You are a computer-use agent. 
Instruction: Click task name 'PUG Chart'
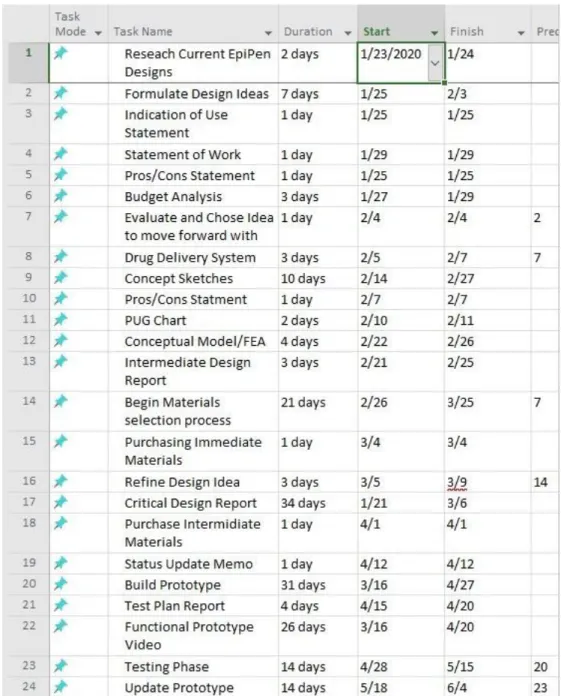(x=155, y=320)
